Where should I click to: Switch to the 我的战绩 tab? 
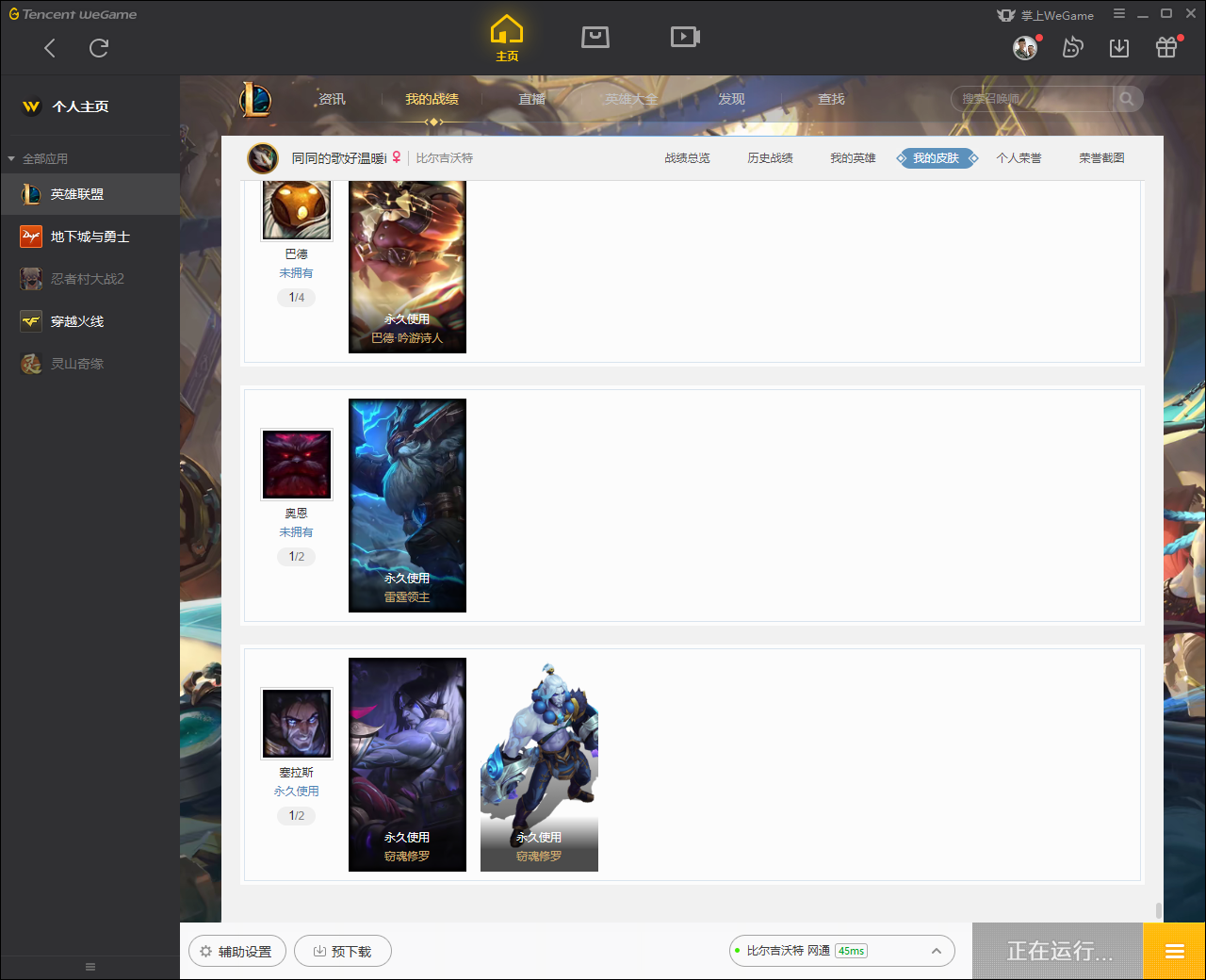(432, 99)
